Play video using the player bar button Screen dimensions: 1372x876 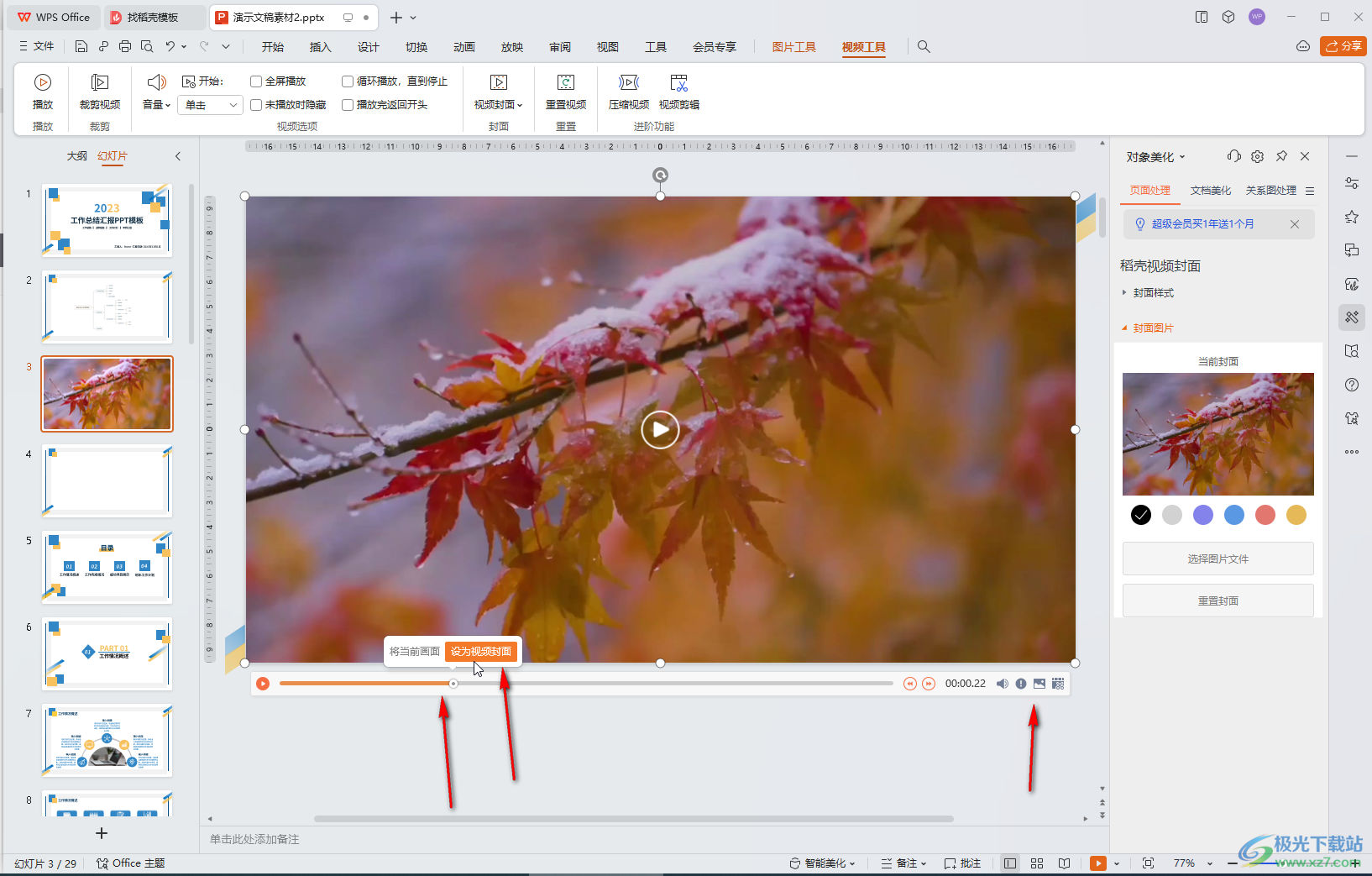point(263,684)
